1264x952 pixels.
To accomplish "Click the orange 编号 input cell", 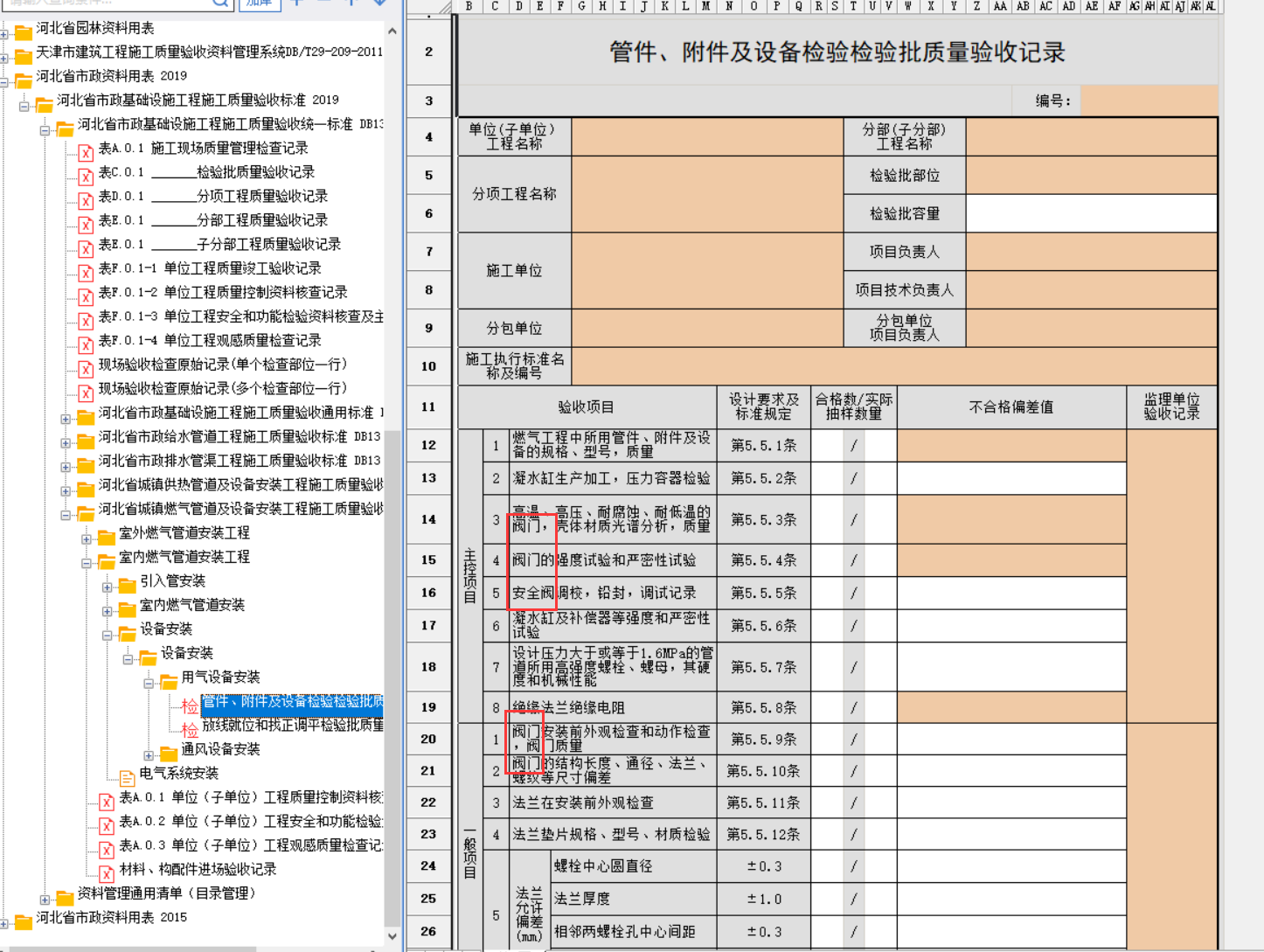I will coord(1148,101).
